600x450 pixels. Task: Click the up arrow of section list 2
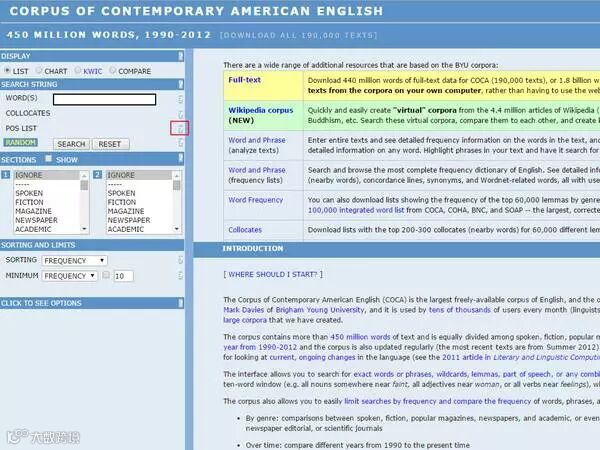point(177,176)
